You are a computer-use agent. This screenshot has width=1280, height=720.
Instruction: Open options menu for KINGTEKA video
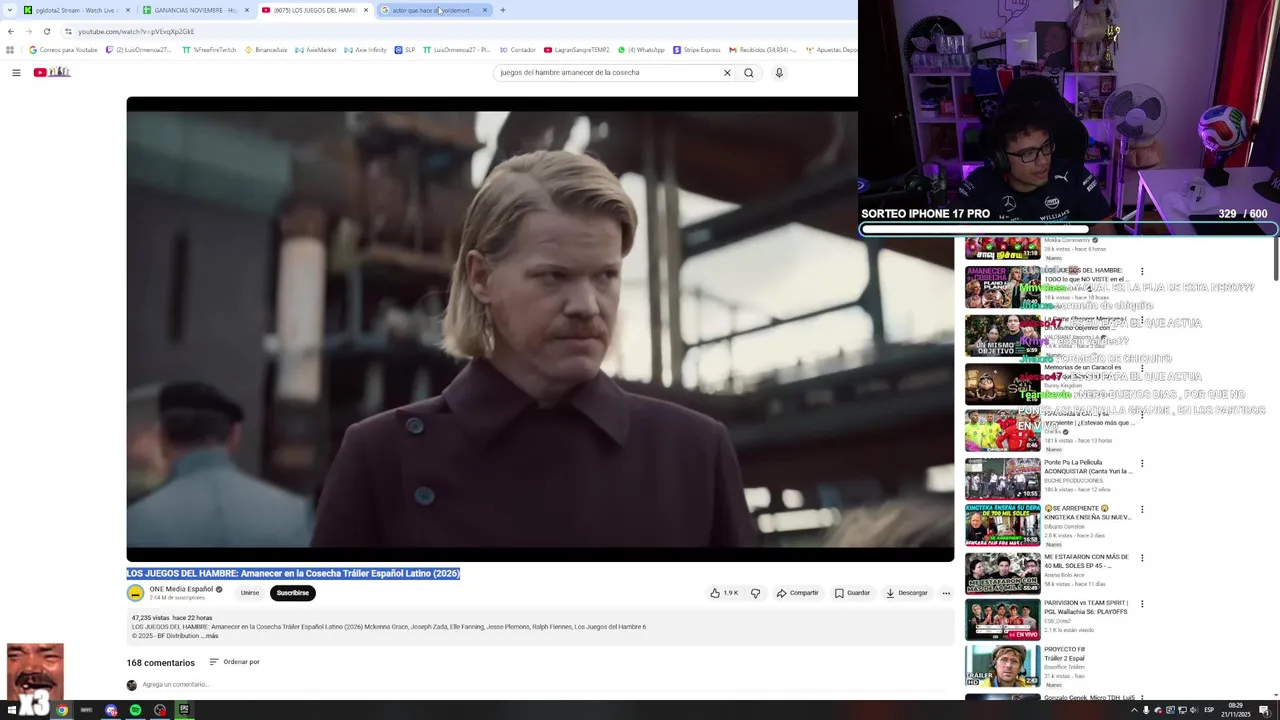[x=1142, y=510]
